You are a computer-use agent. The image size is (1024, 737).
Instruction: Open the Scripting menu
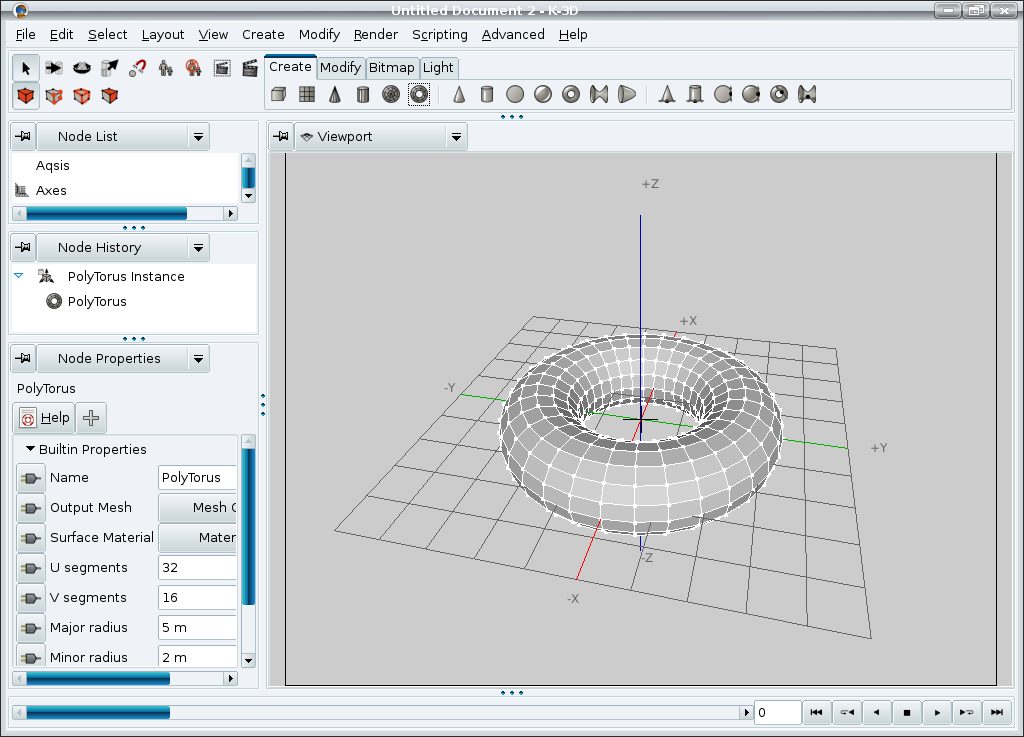tap(439, 34)
